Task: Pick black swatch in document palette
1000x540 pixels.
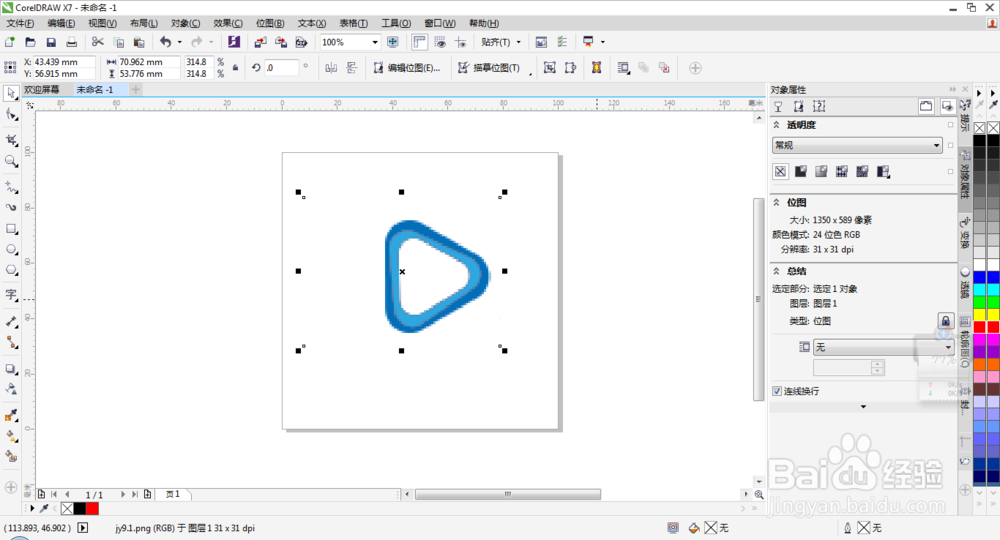Action: (80, 509)
